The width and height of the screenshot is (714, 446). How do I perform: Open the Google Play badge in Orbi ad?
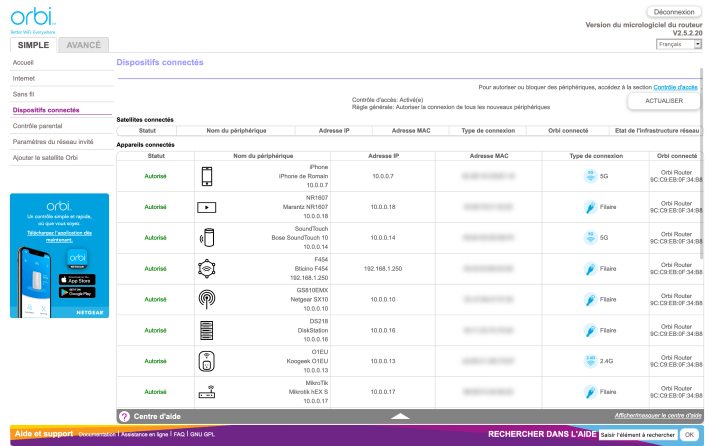77,292
